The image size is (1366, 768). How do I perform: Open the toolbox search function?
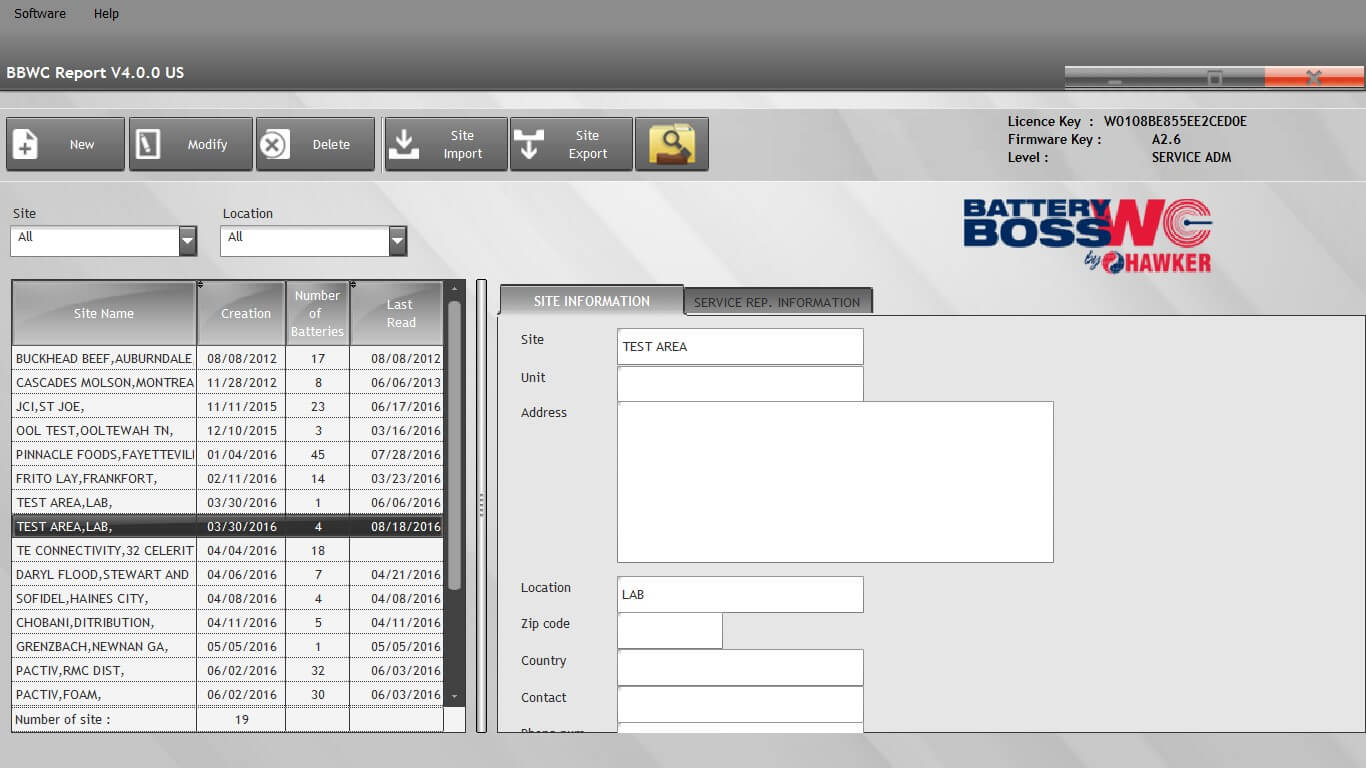pos(671,144)
